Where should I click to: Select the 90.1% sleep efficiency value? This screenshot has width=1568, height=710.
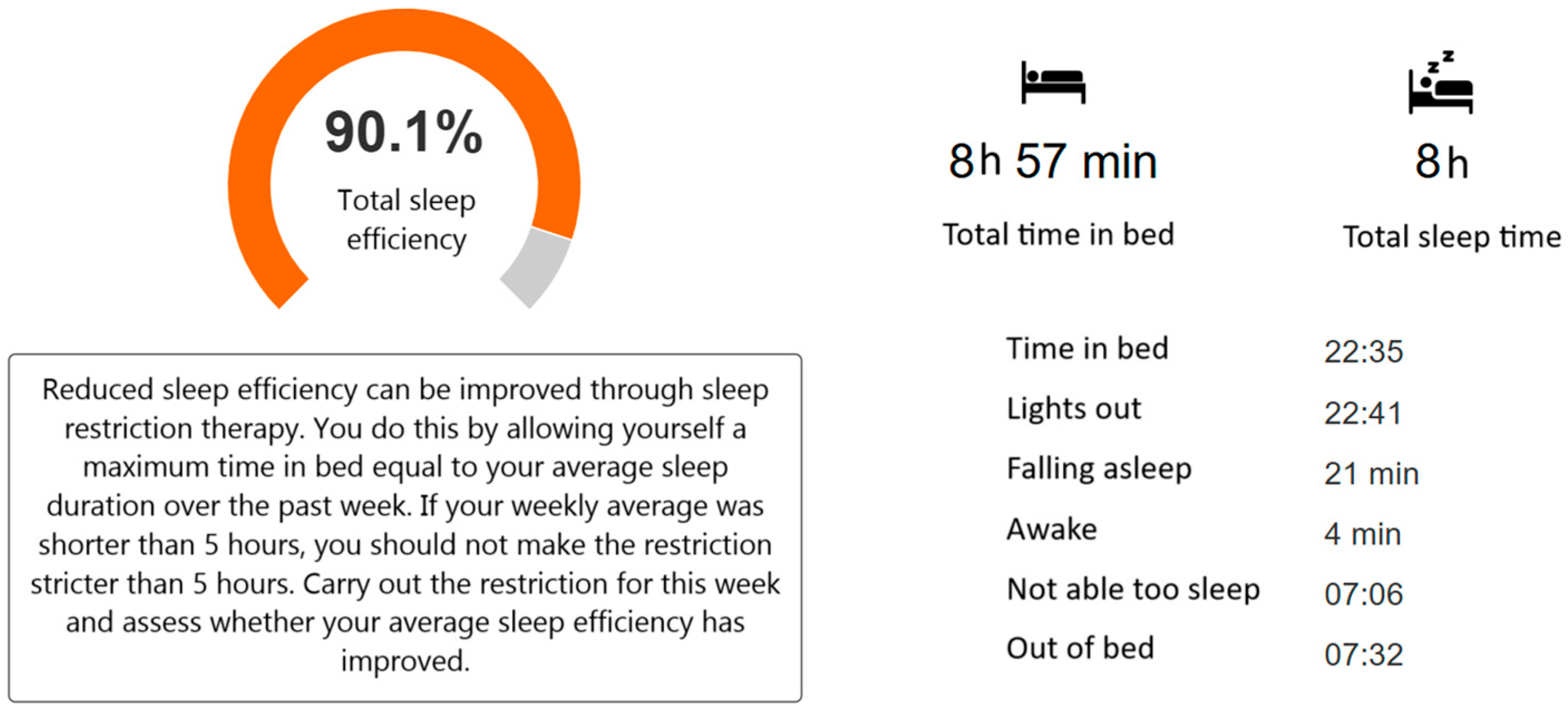(x=403, y=132)
